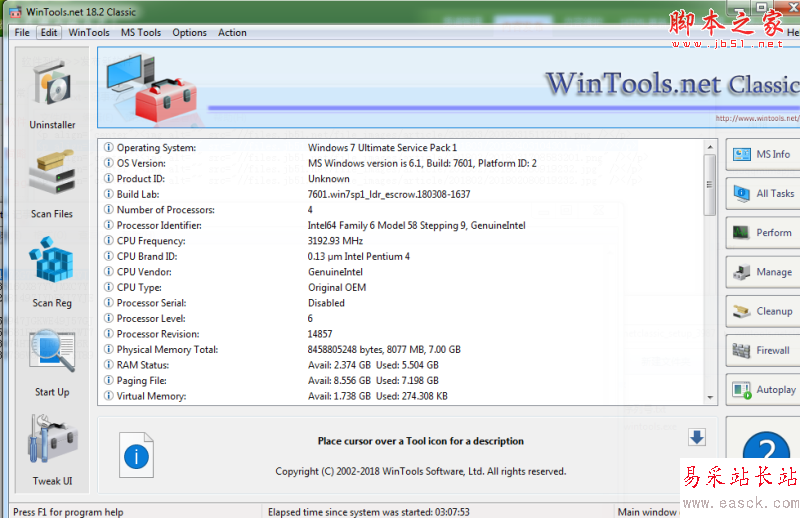Click the system info list scroll up arrow
Viewport: 800px width, 518px height.
click(x=710, y=147)
